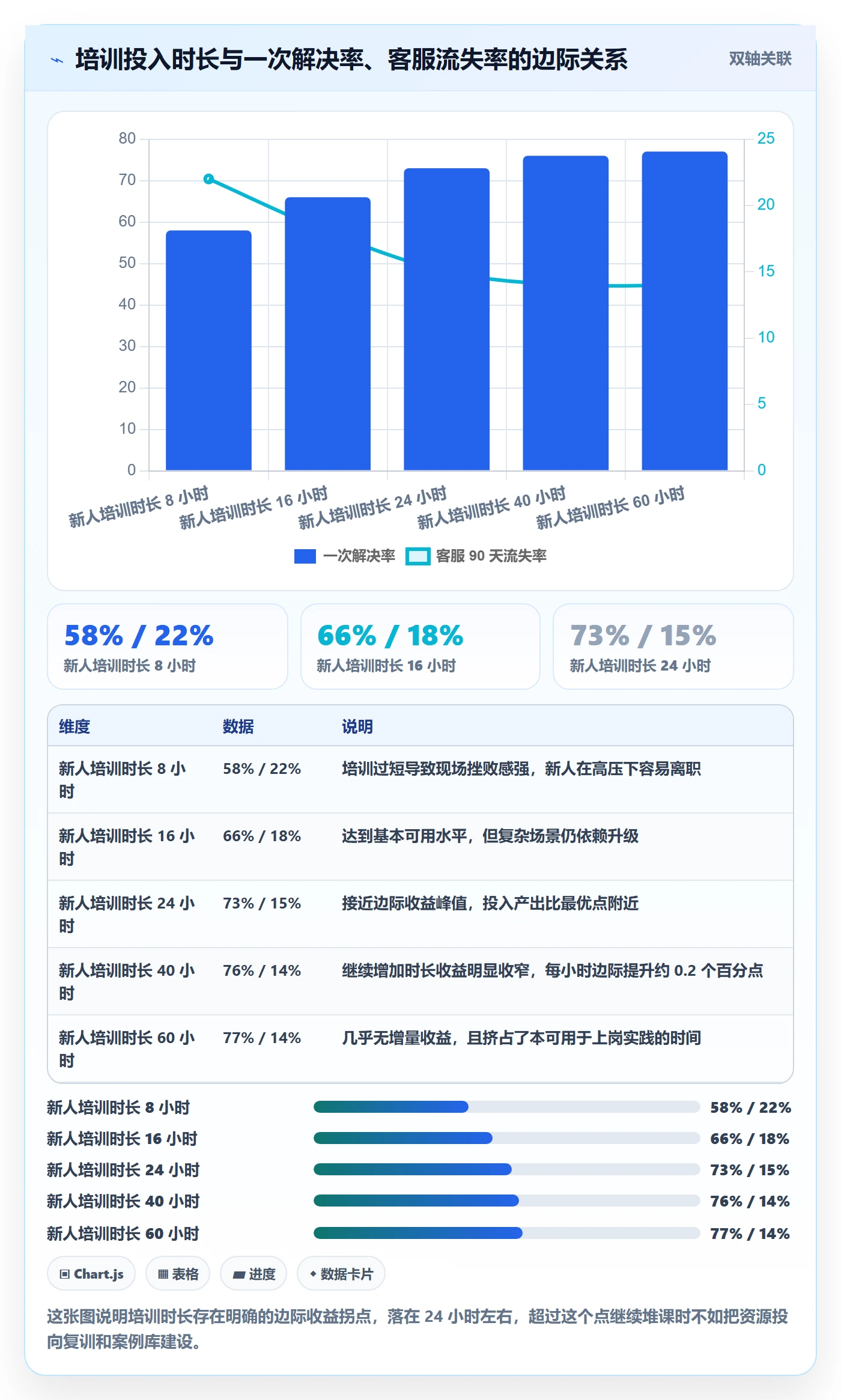Select the 进度 tag chip
The height and width of the screenshot is (1400, 841).
(254, 1274)
